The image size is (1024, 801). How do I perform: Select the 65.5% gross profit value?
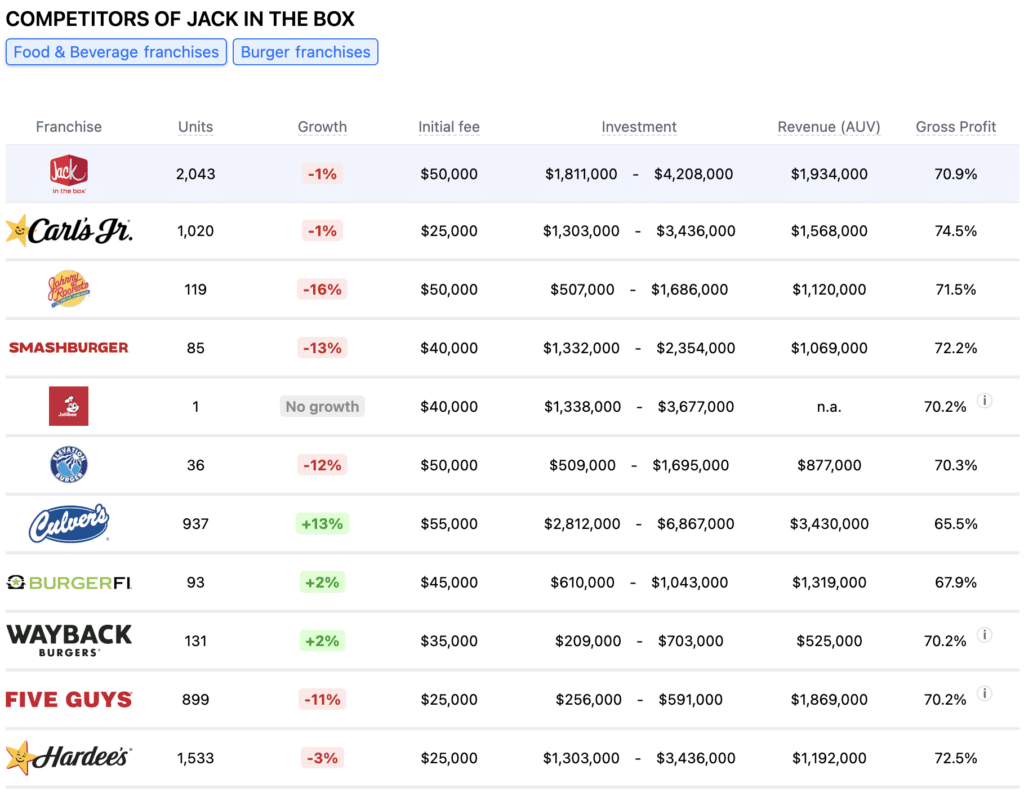[x=955, y=524]
